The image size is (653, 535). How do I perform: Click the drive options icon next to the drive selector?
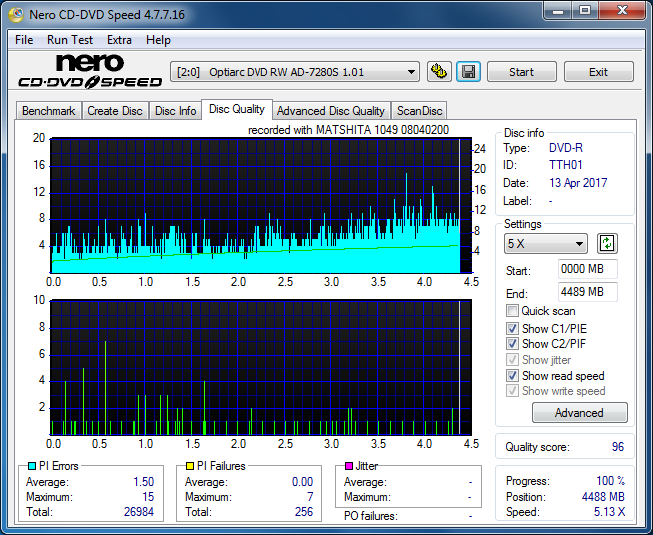click(x=438, y=72)
